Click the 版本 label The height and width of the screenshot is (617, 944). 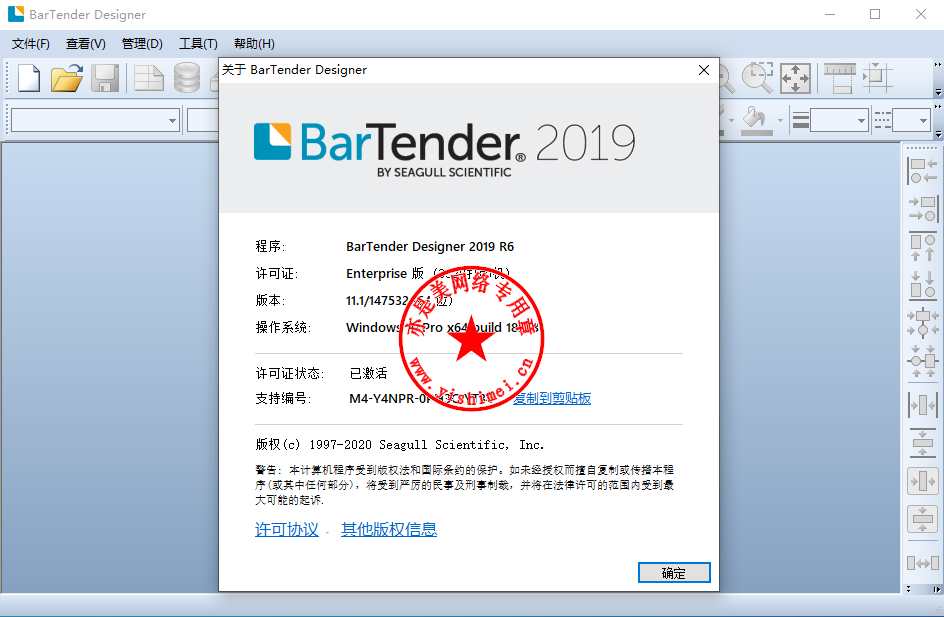click(x=270, y=300)
